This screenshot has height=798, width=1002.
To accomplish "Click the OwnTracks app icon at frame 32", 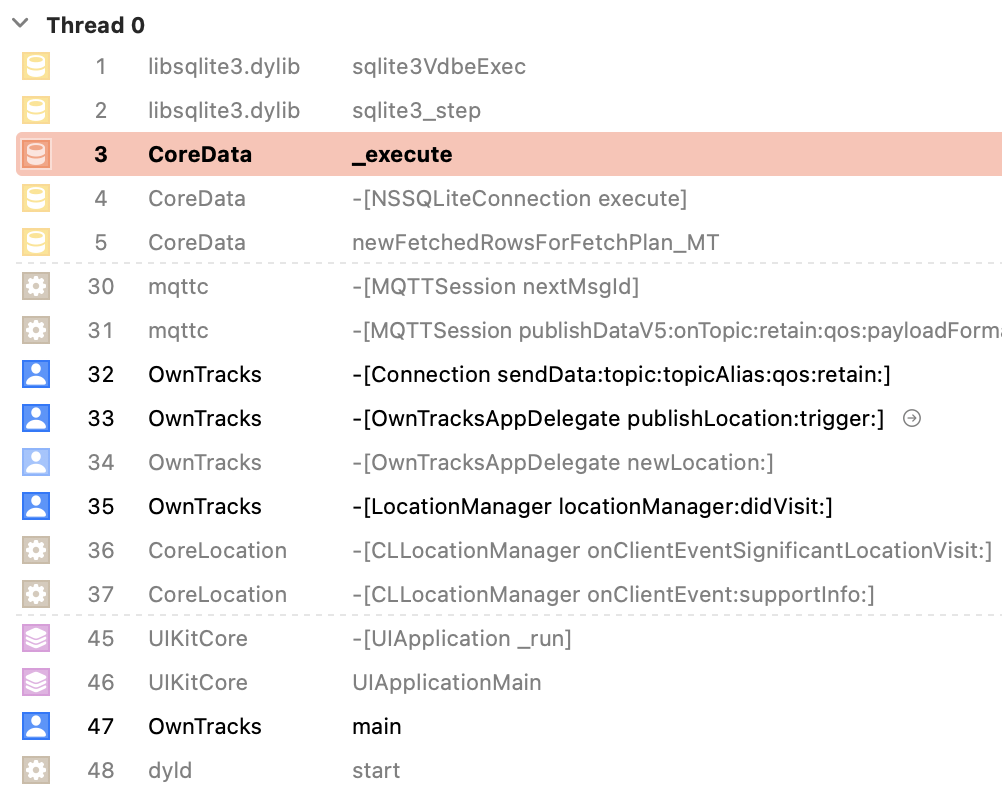I will [x=36, y=374].
